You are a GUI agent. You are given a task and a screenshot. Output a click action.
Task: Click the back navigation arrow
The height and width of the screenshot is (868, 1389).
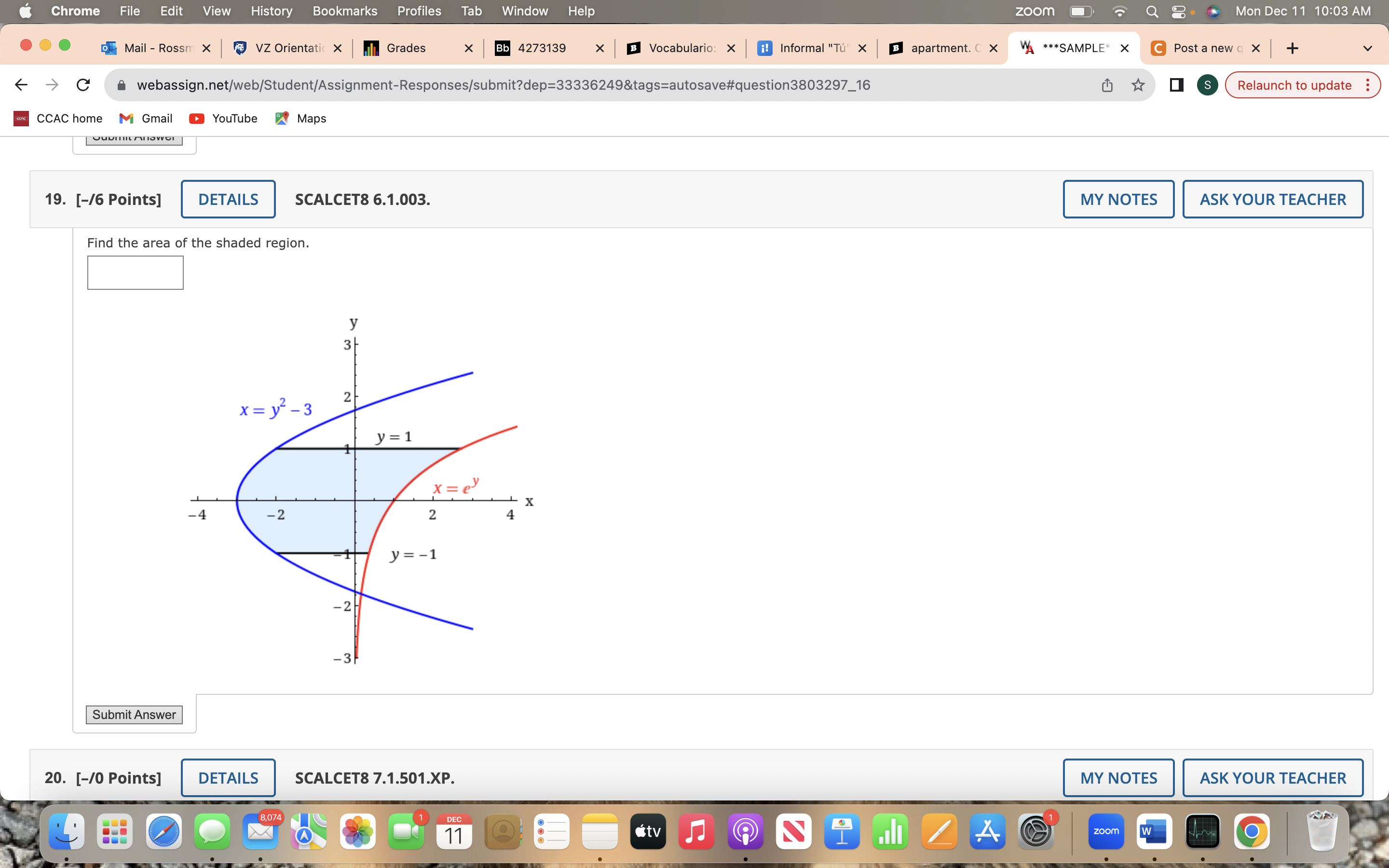[x=21, y=85]
